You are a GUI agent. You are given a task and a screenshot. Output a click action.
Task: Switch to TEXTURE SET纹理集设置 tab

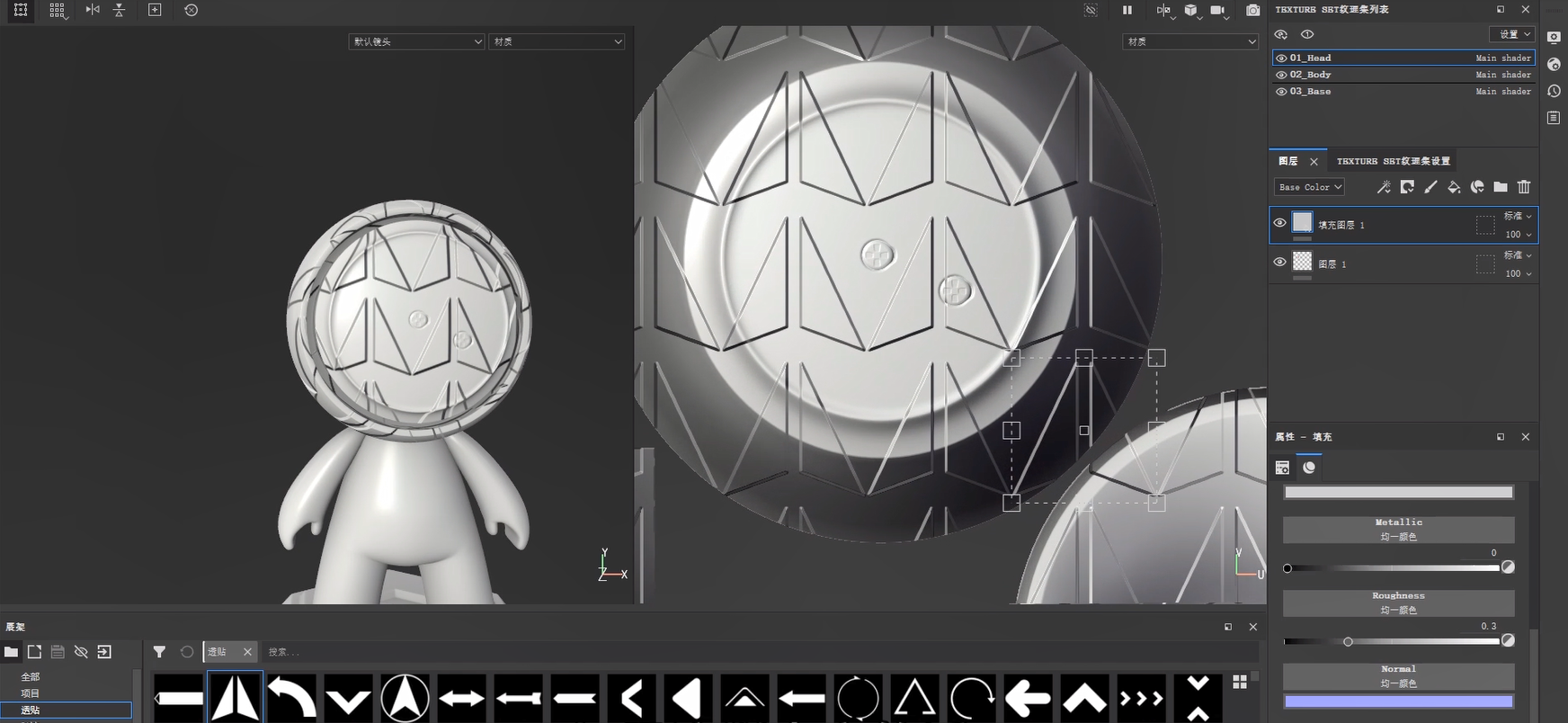1393,161
